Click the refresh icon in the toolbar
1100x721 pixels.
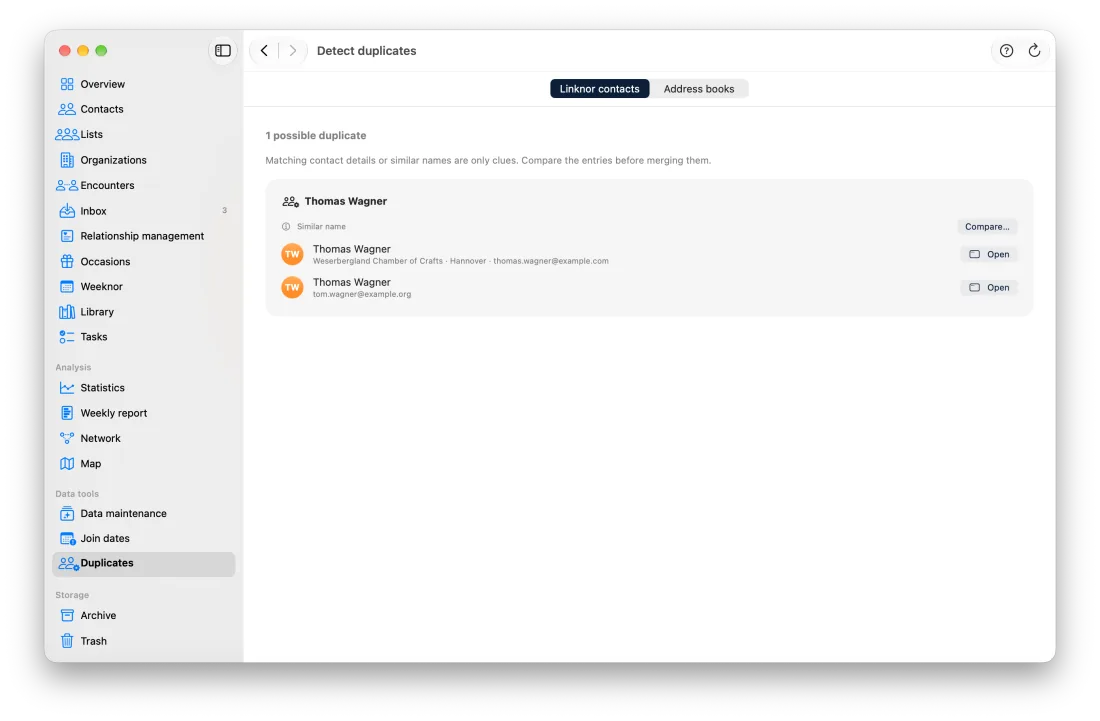point(1034,50)
